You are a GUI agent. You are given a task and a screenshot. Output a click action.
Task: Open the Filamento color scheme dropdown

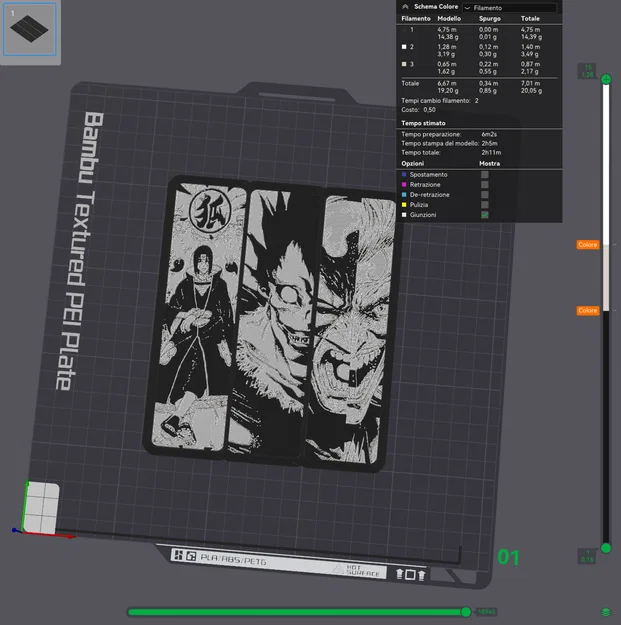pyautogui.click(x=510, y=8)
